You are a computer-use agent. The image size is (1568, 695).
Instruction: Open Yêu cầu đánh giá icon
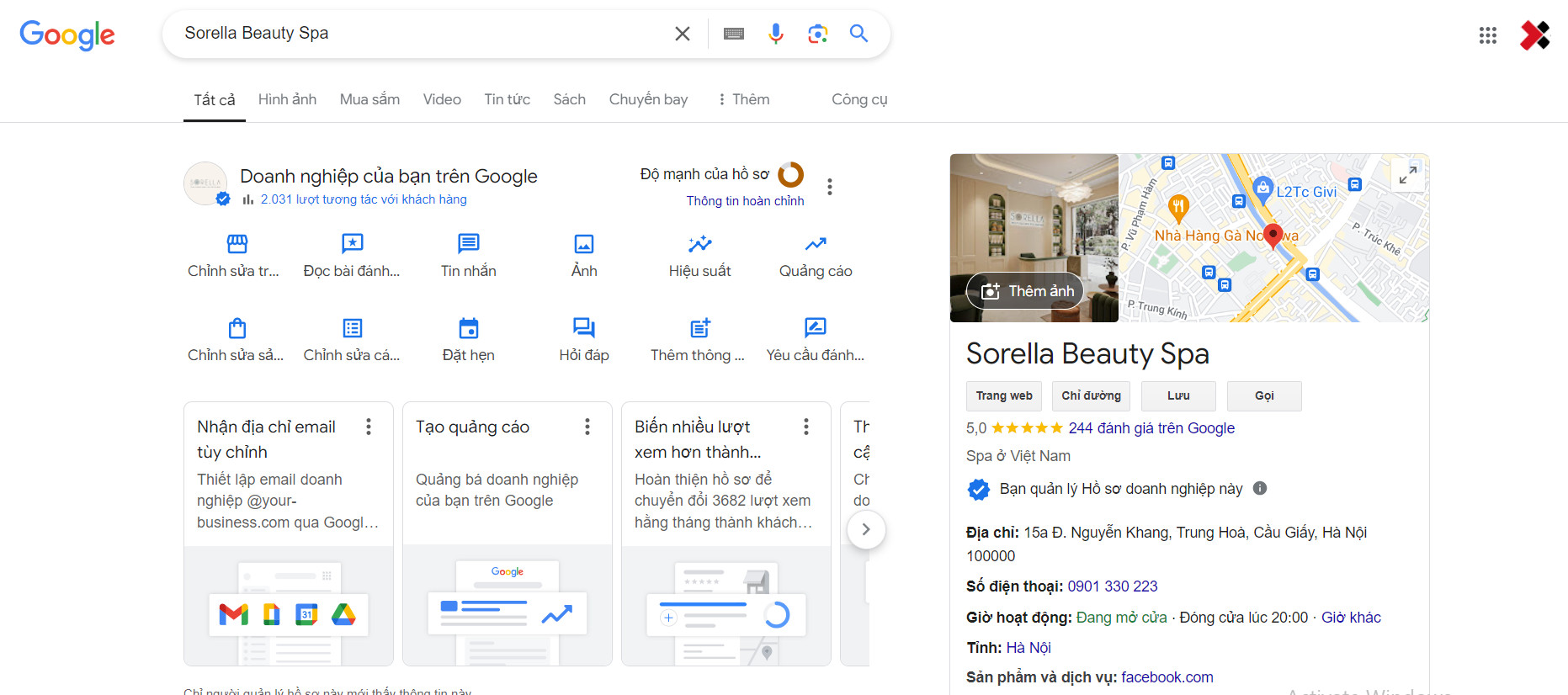816,328
